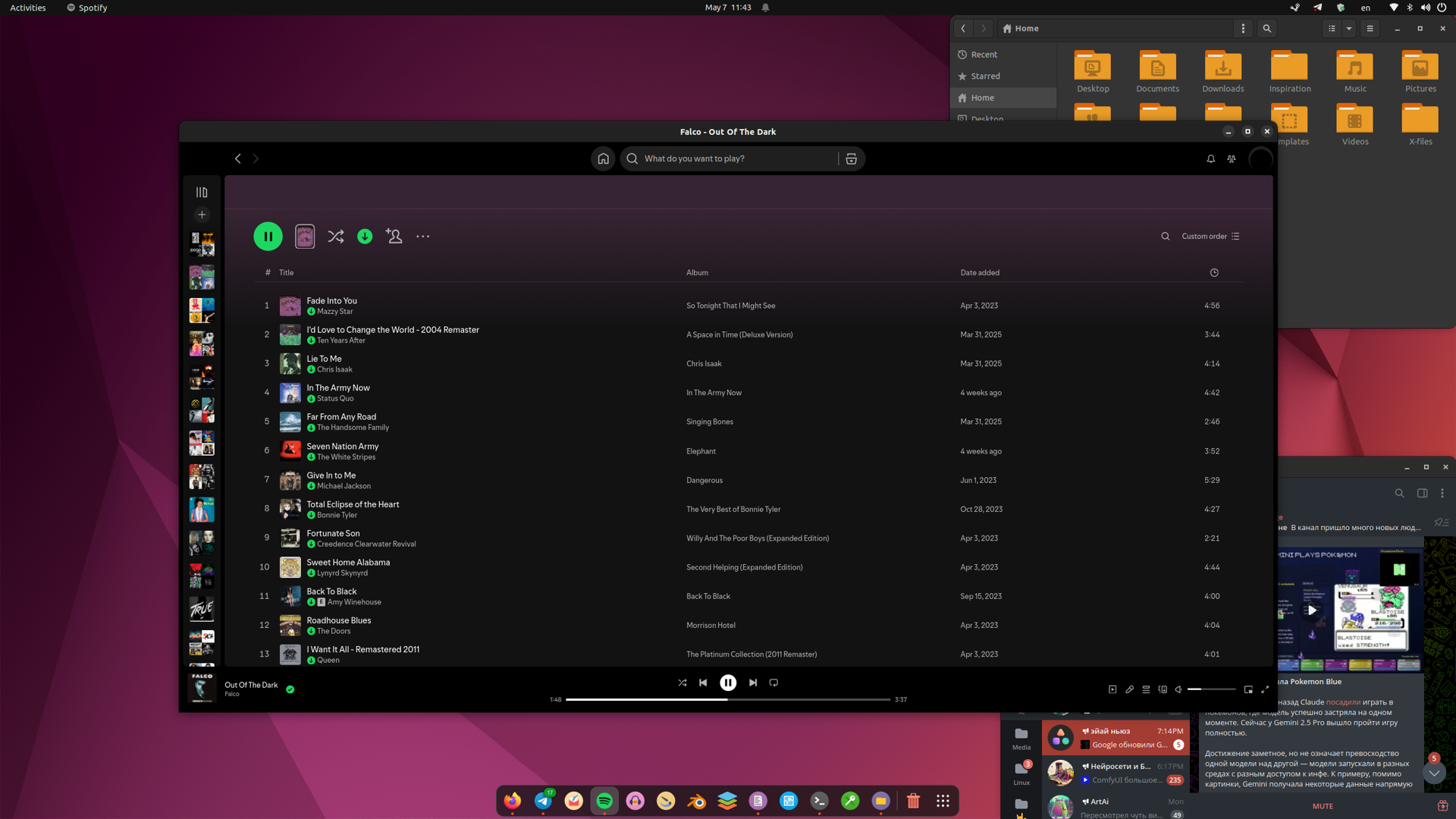Mute volume via speaker icon
The image size is (1456, 819).
(1178, 689)
